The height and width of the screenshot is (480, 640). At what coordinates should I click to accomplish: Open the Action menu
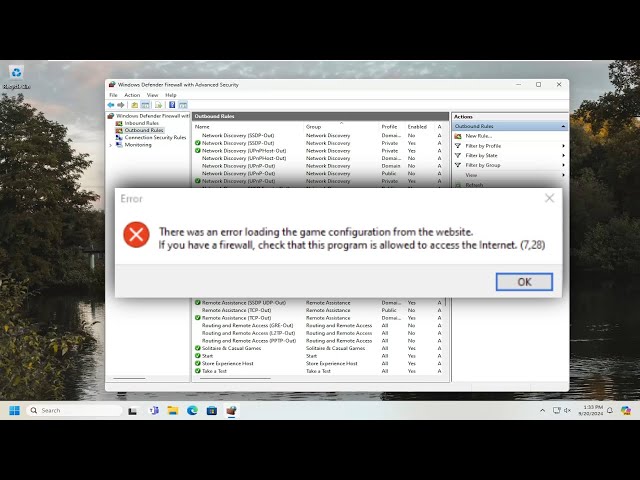(132, 95)
